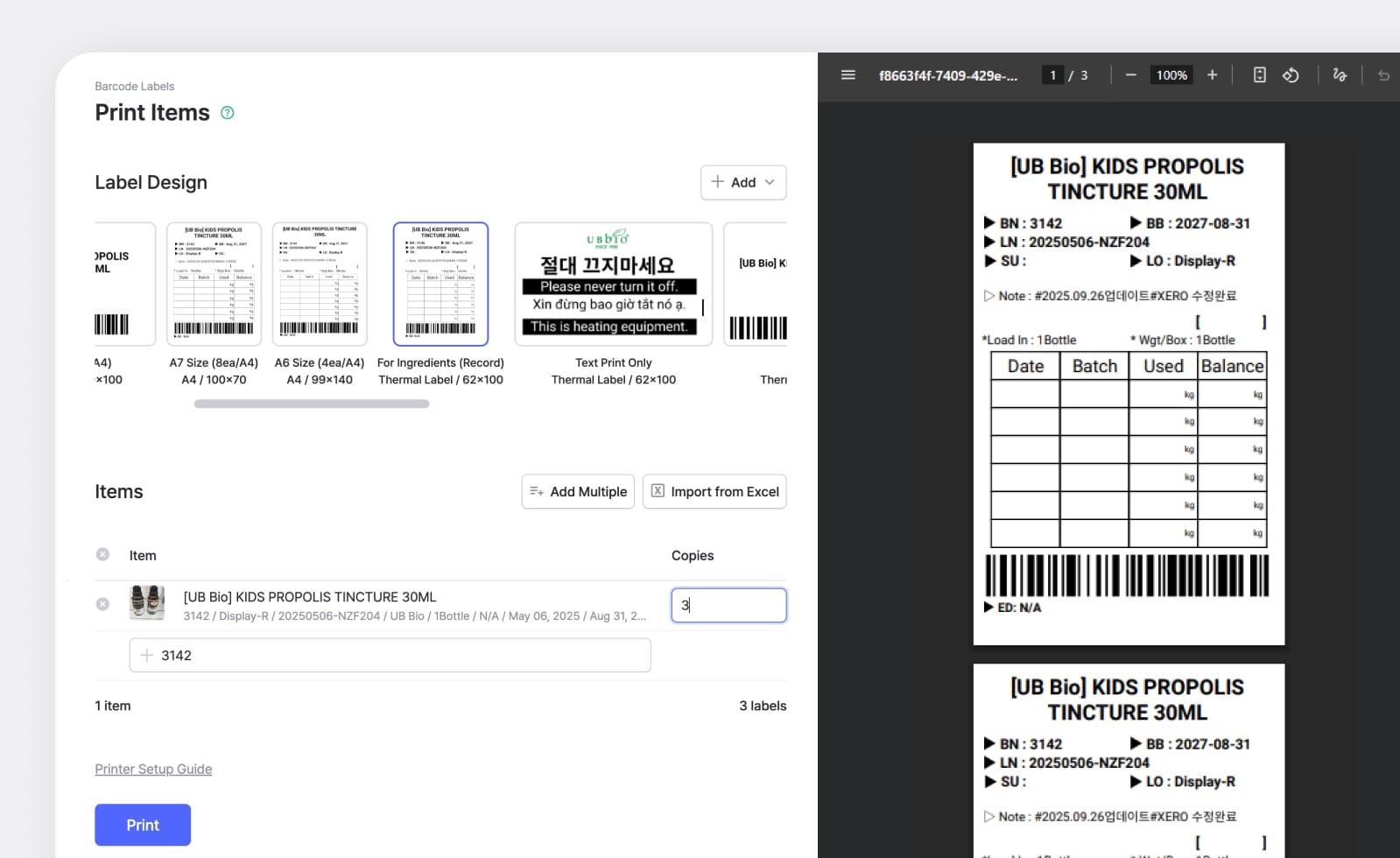
Task: Click the item details line starting '3142 / Display-R'
Action: tap(415, 616)
